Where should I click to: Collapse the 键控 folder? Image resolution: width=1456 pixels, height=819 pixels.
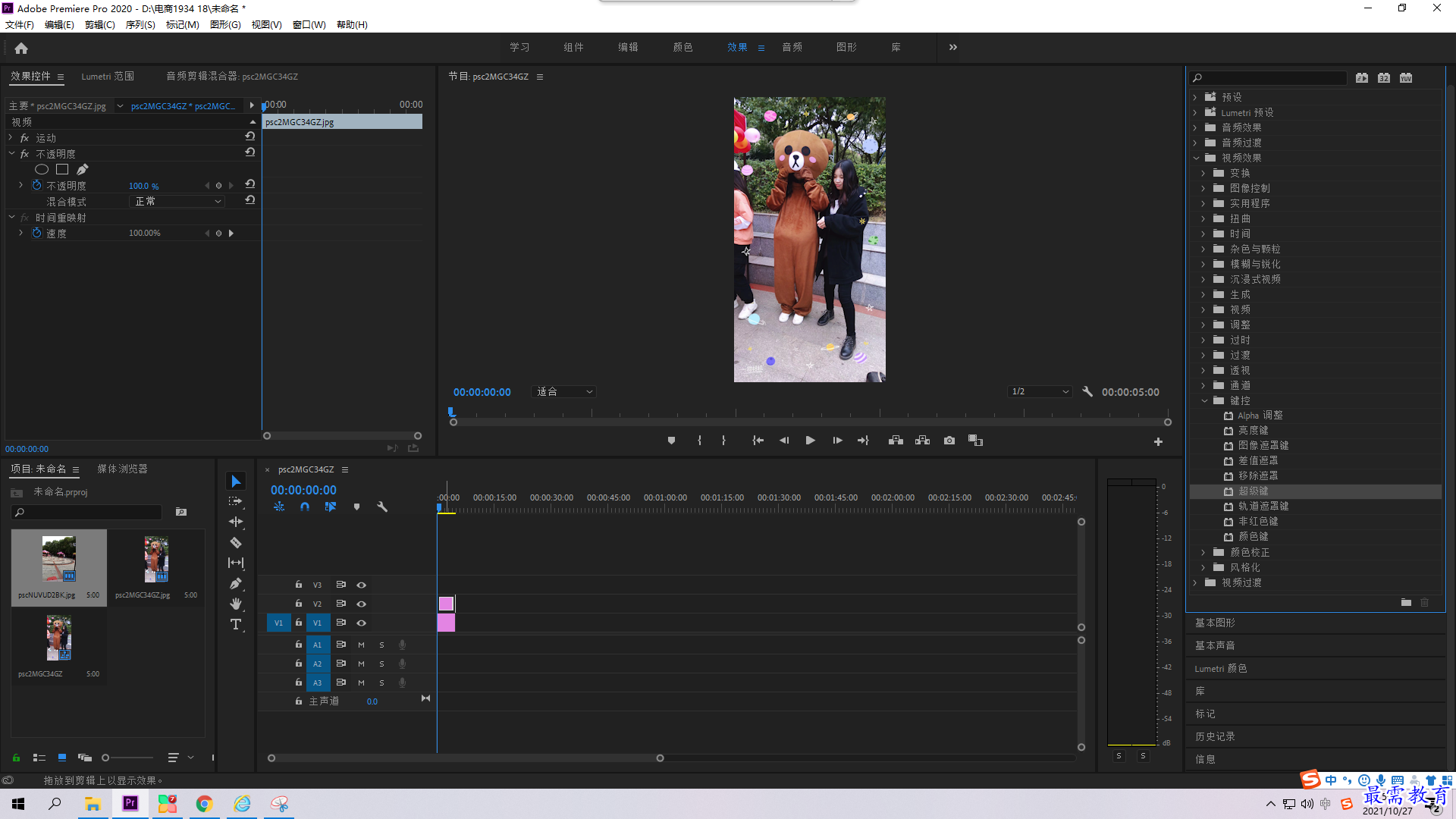[x=1204, y=400]
